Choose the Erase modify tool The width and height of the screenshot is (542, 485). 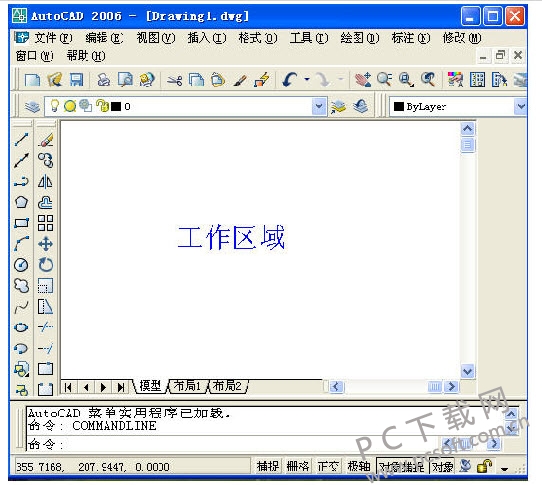click(45, 140)
